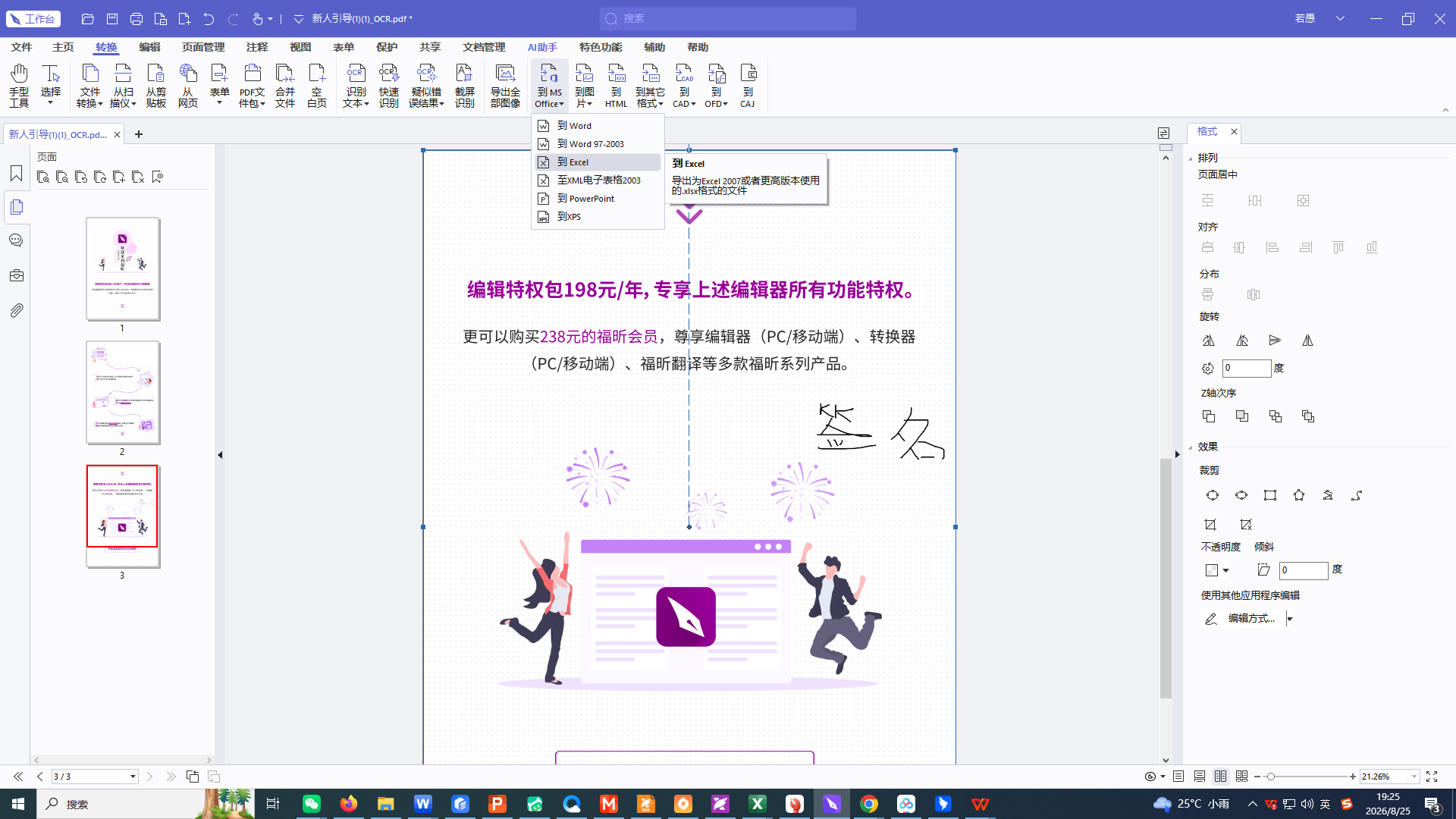Close the 新人引导 document tab
Viewport: 1456px width, 819px height.
[x=117, y=134]
